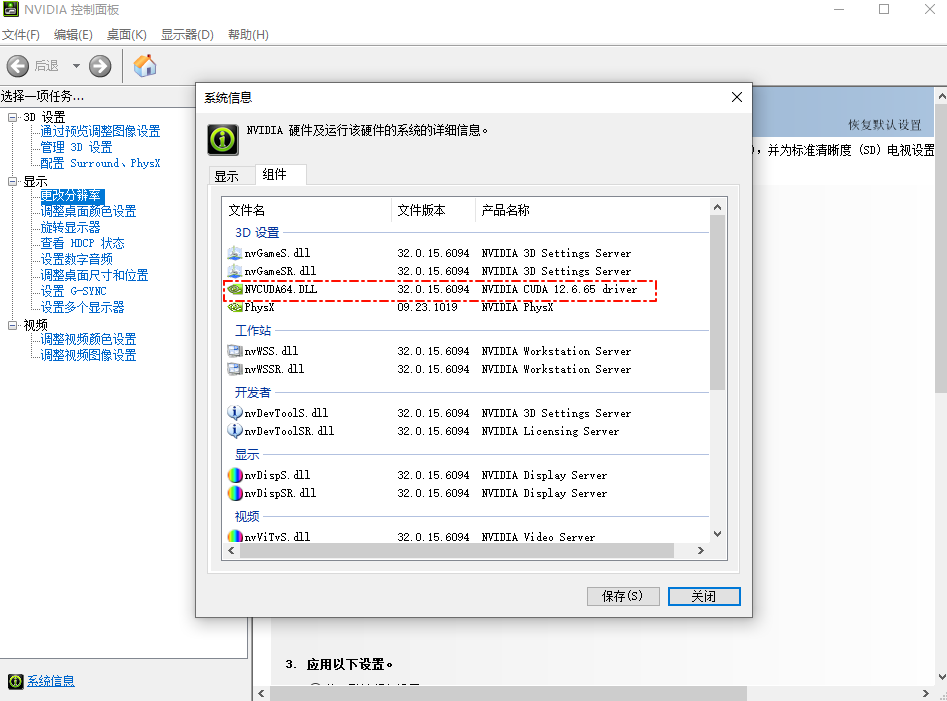
Task: Click the nvGameSR.dll file icon
Action: [234, 271]
